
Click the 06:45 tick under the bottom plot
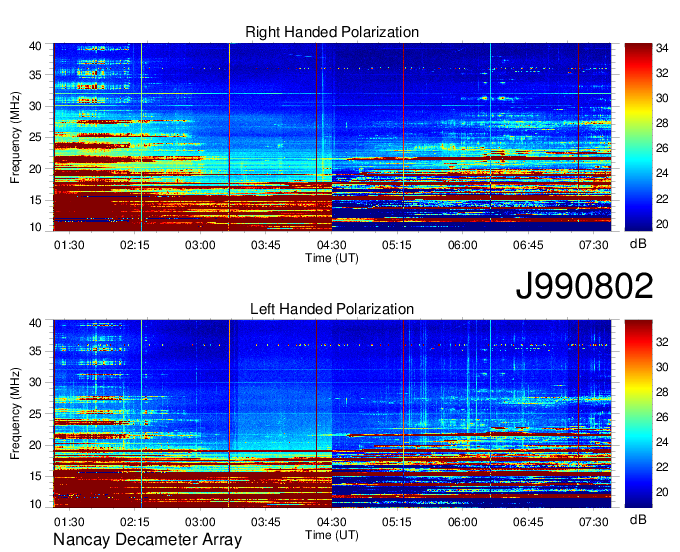528,522
